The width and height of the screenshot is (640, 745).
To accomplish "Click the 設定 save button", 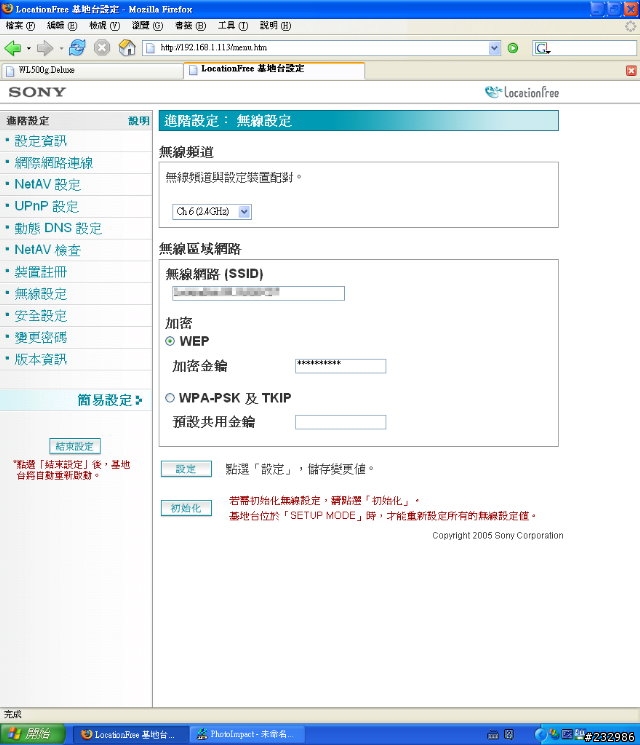I will pos(186,469).
